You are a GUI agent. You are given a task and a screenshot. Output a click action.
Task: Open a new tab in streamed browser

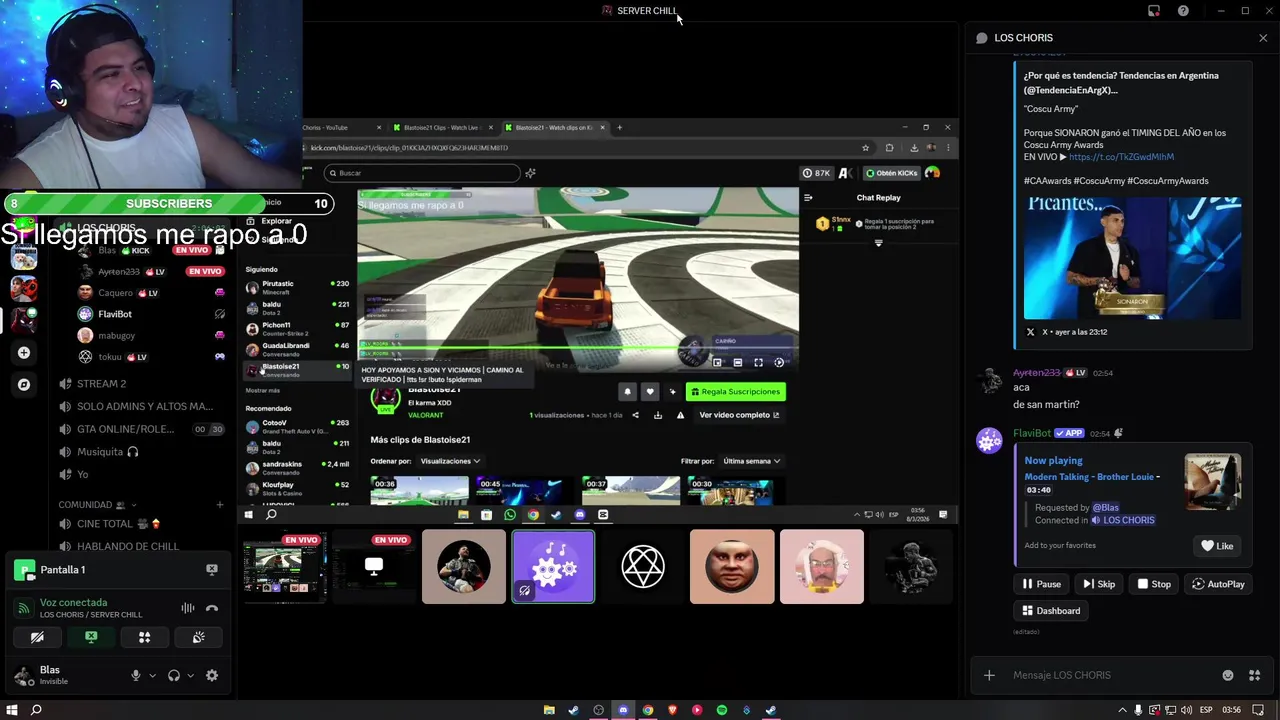619,128
